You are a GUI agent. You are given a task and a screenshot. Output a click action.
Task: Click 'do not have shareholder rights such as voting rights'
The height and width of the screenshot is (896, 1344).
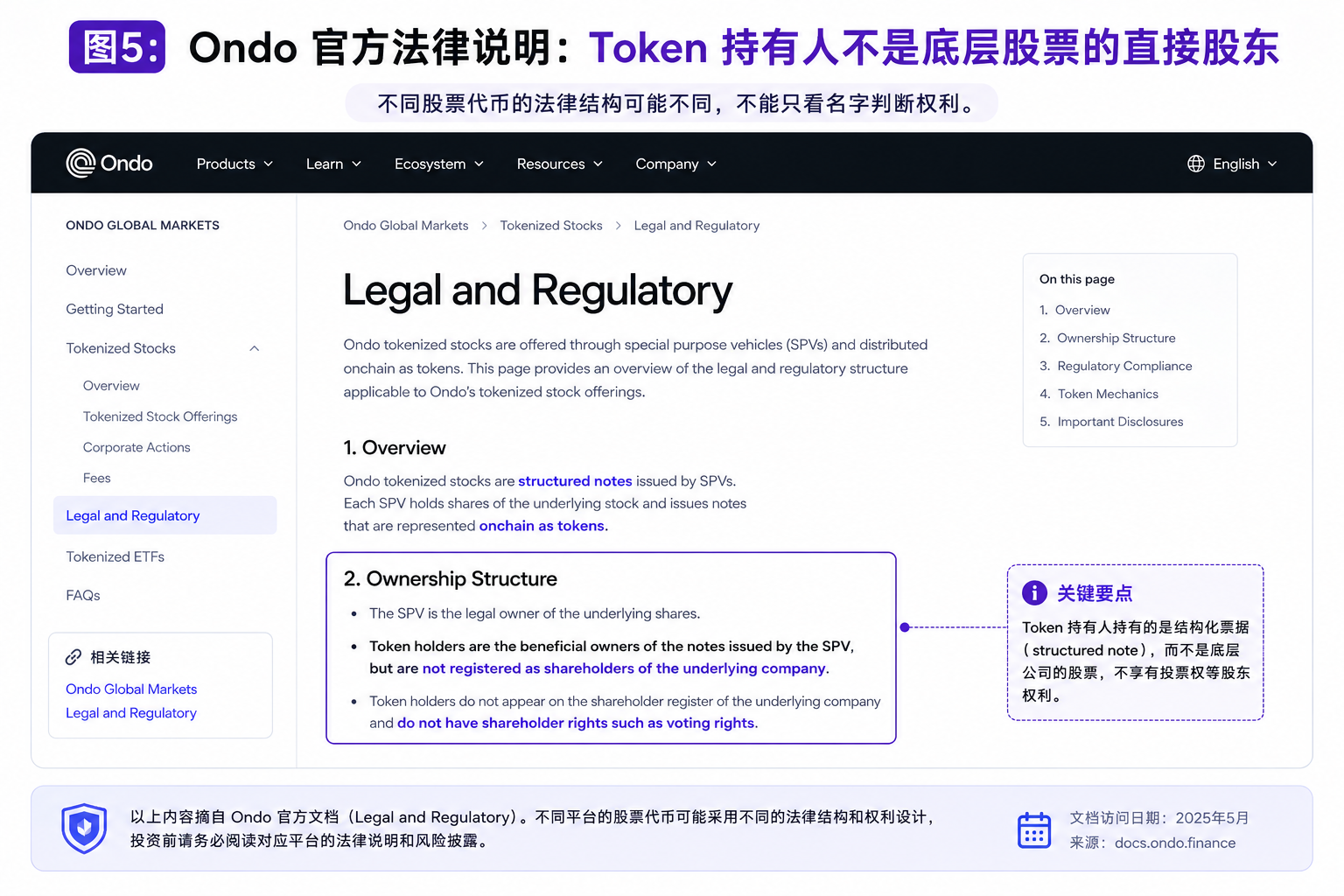tap(576, 723)
